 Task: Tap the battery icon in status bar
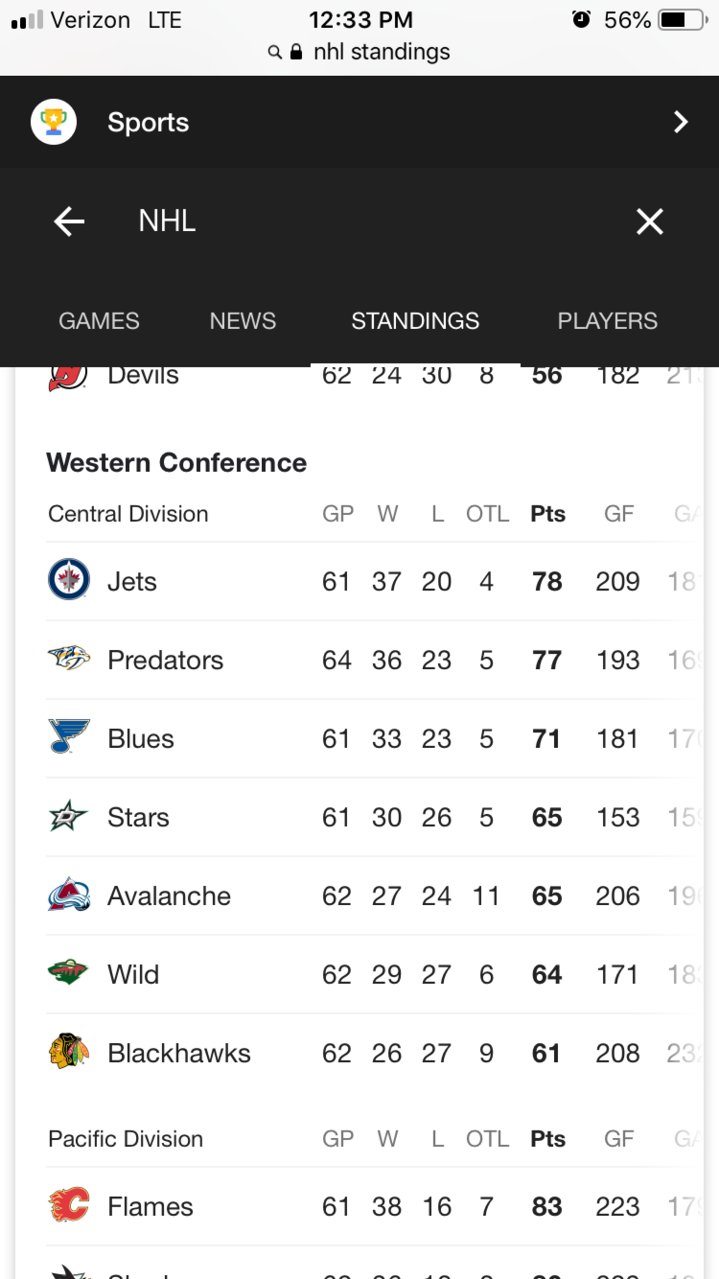683,19
